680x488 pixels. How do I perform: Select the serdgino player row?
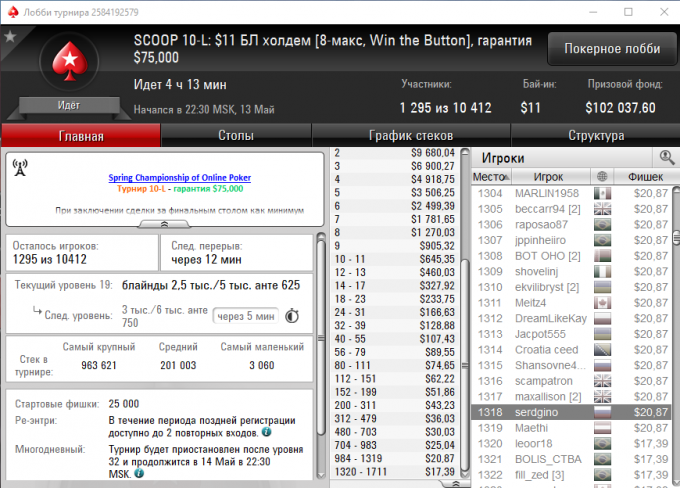571,412
